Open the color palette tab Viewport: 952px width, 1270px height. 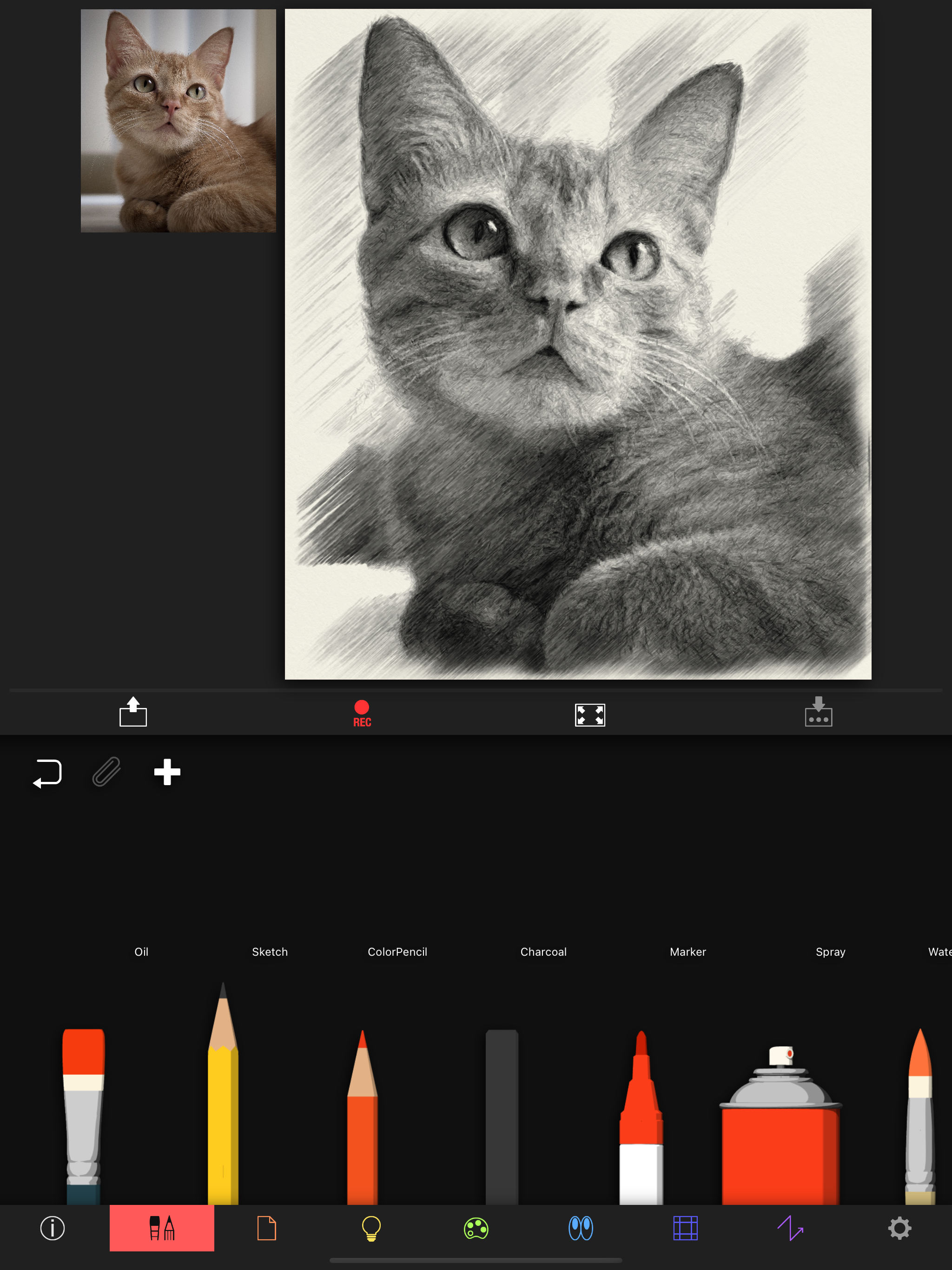(x=476, y=1228)
